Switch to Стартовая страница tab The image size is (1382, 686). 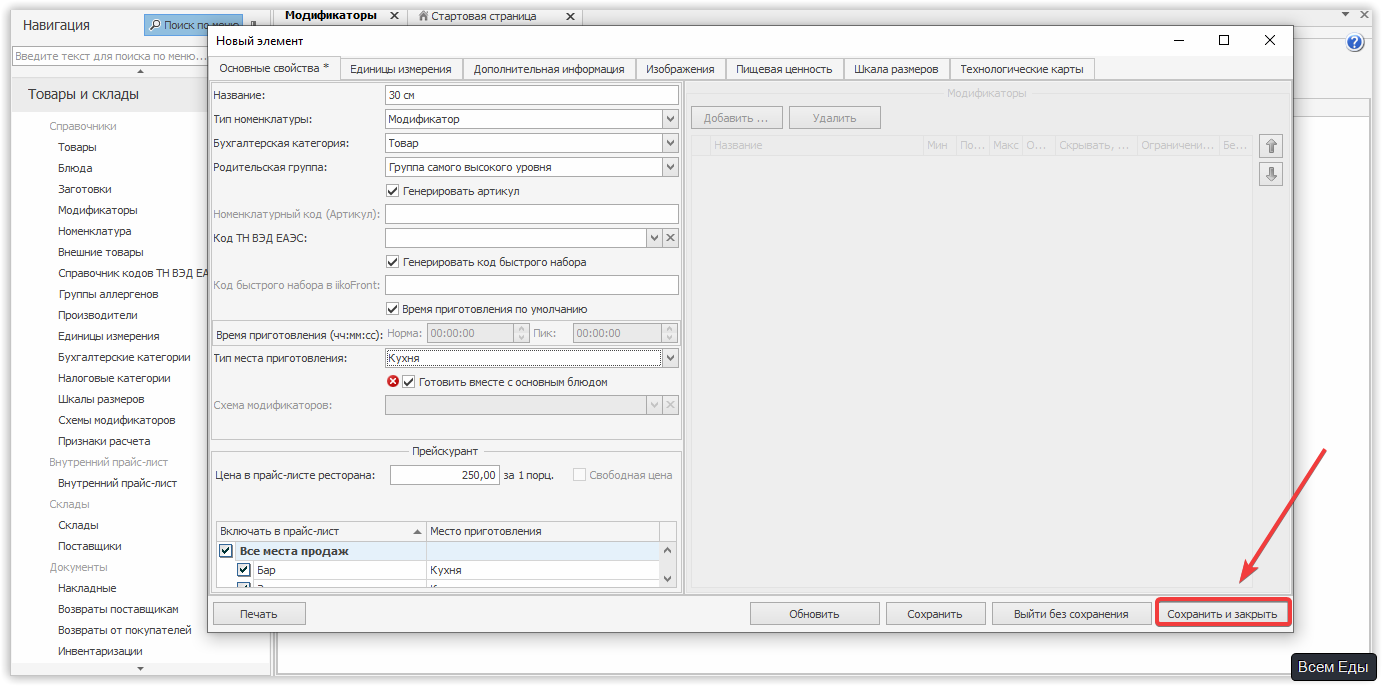click(484, 16)
